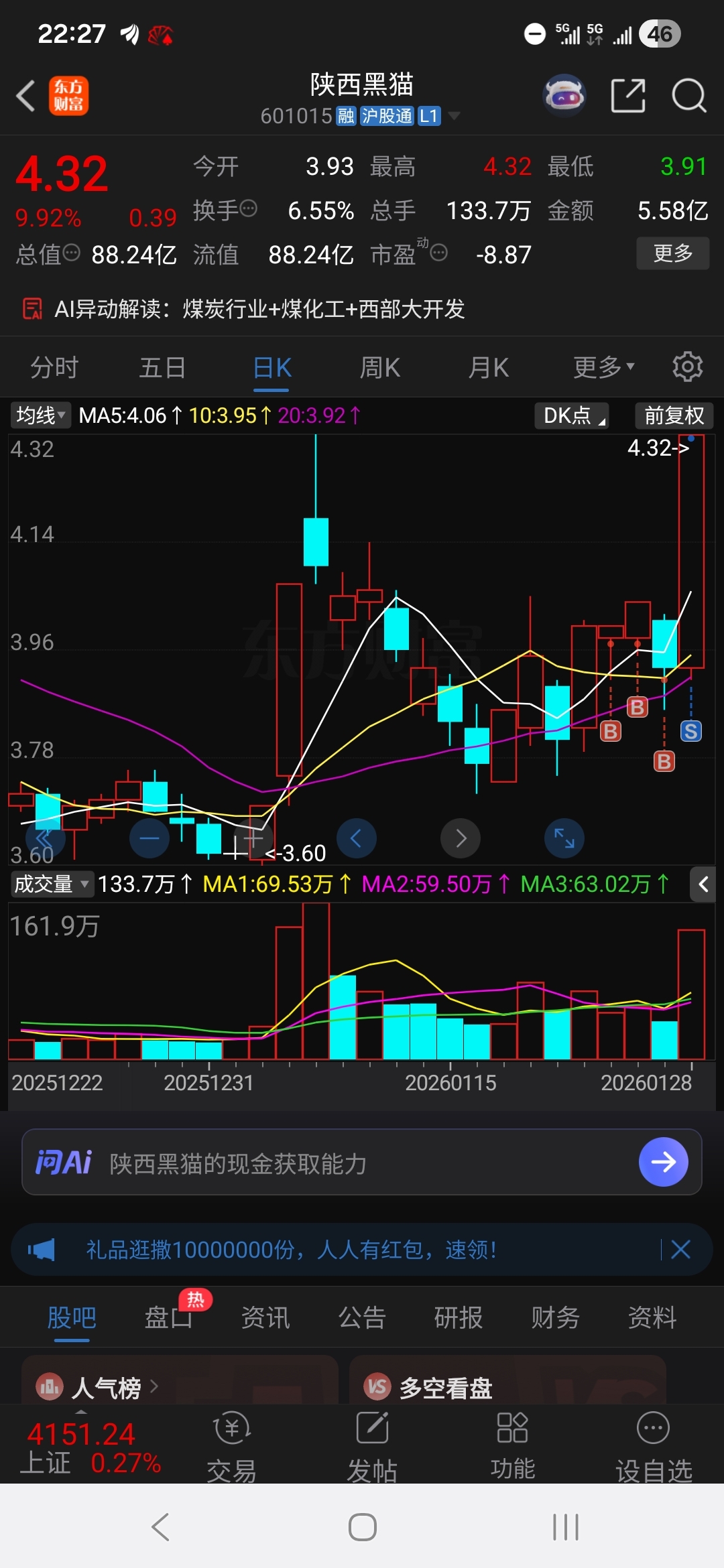Image resolution: width=724 pixels, height=1568 pixels.
Task: Open Android recent apps
Action: pos(565,1527)
